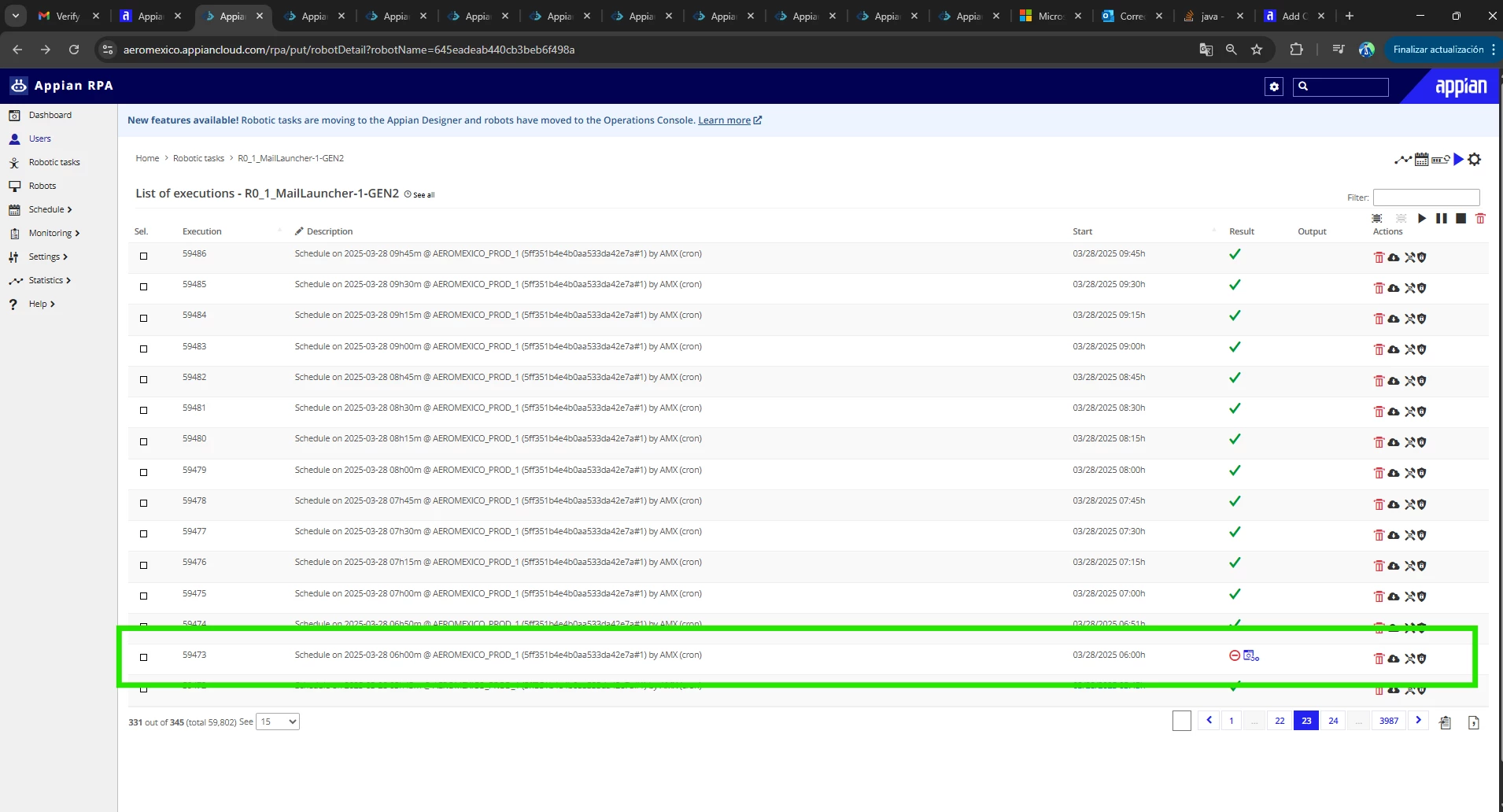Delete execution 59473 using its trash icon
The width and height of the screenshot is (1503, 812).
1379,659
